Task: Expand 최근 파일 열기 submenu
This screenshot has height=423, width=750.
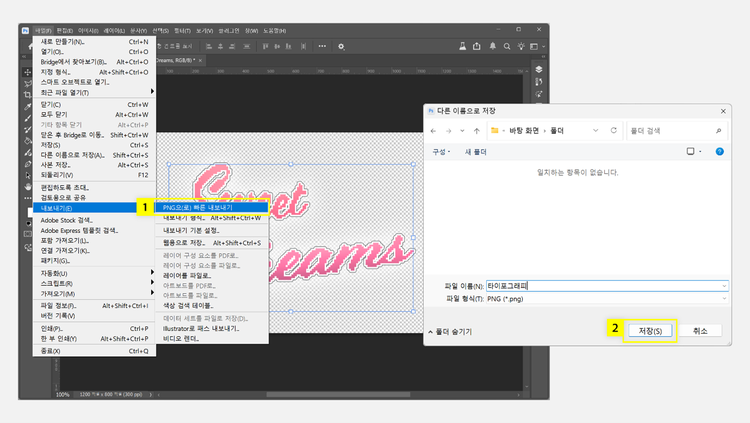Action: pyautogui.click(x=94, y=92)
